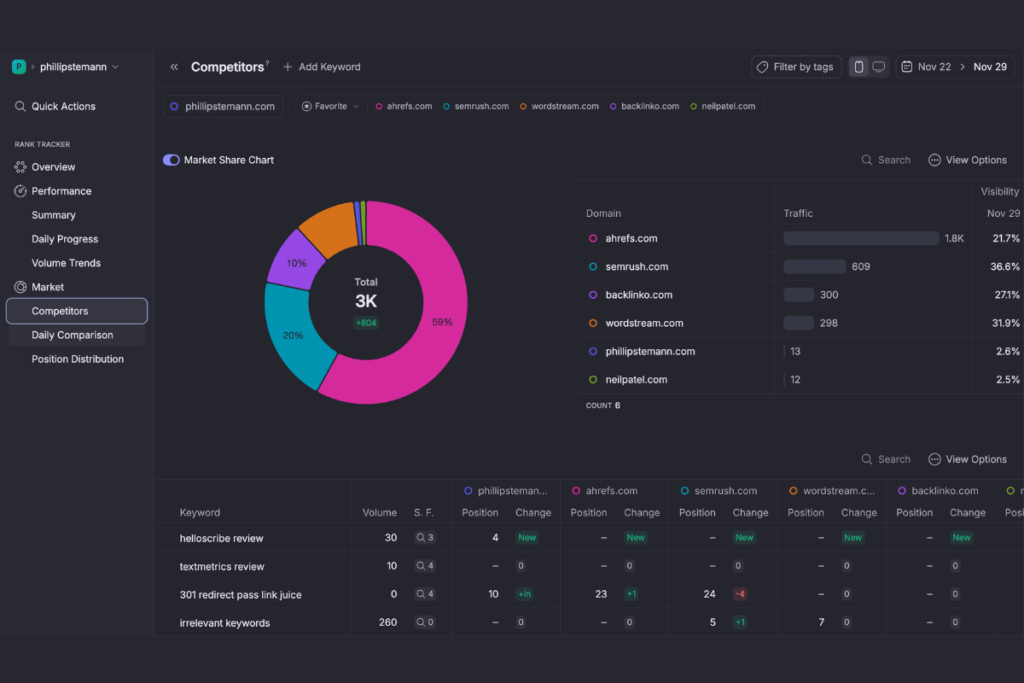Select phillipstemann.com row in domain table
The image size is (1024, 683).
pos(800,351)
